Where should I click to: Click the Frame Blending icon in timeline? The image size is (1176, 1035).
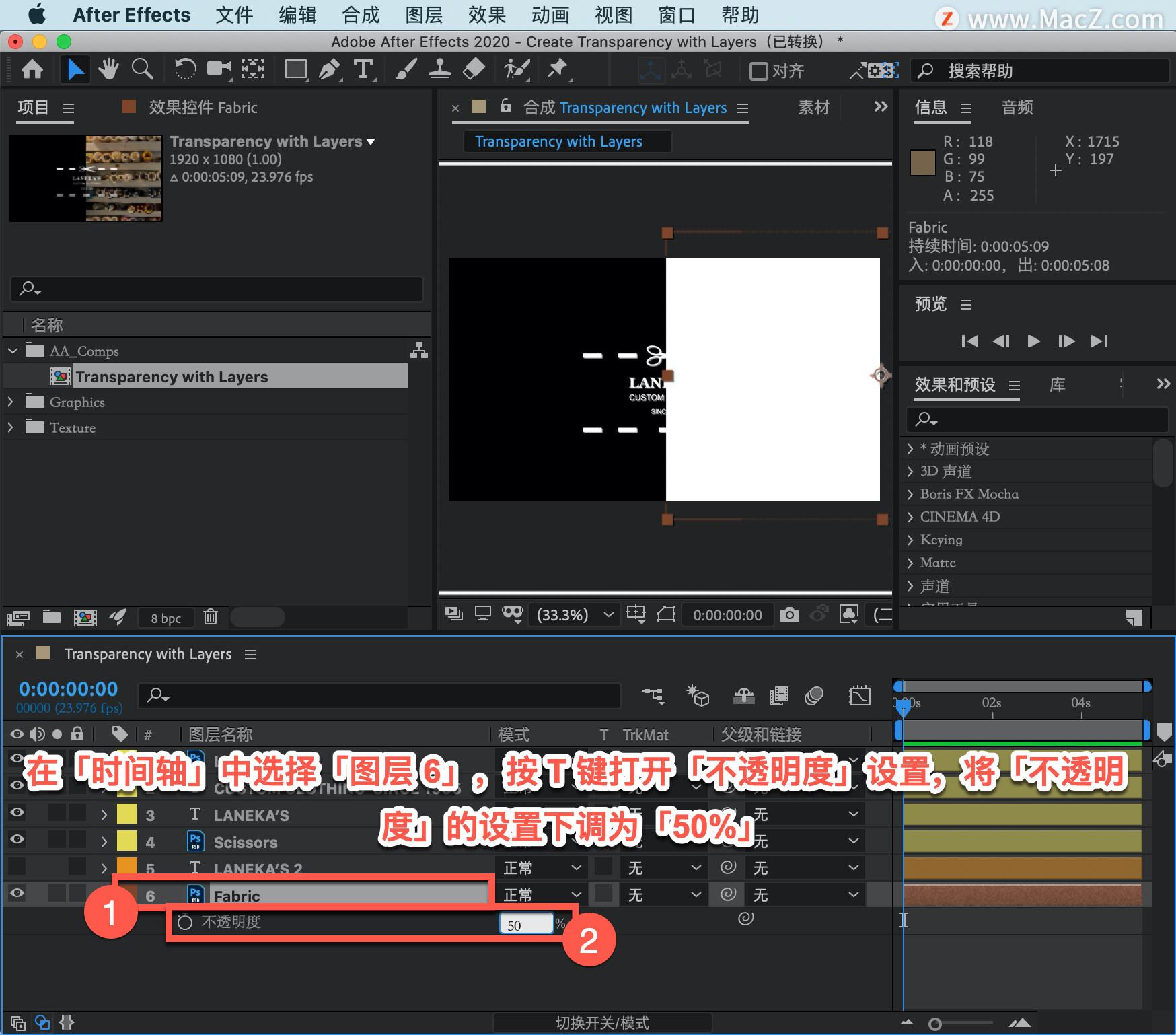[x=779, y=695]
